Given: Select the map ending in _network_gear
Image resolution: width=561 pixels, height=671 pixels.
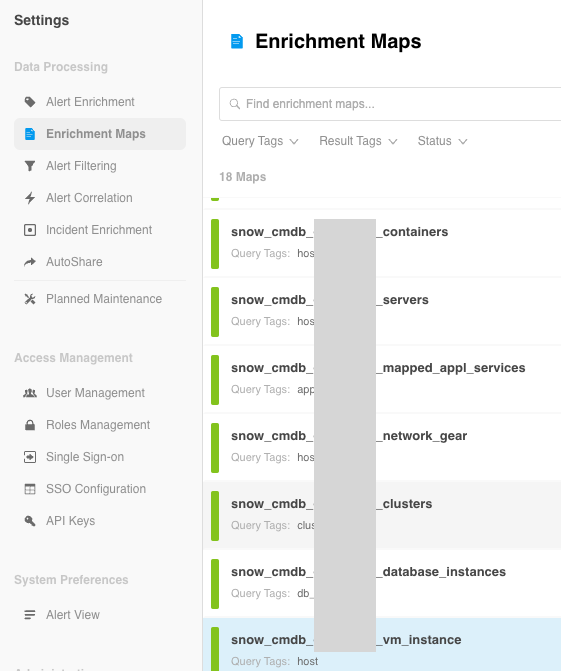Looking at the screenshot, I should click(382, 447).
